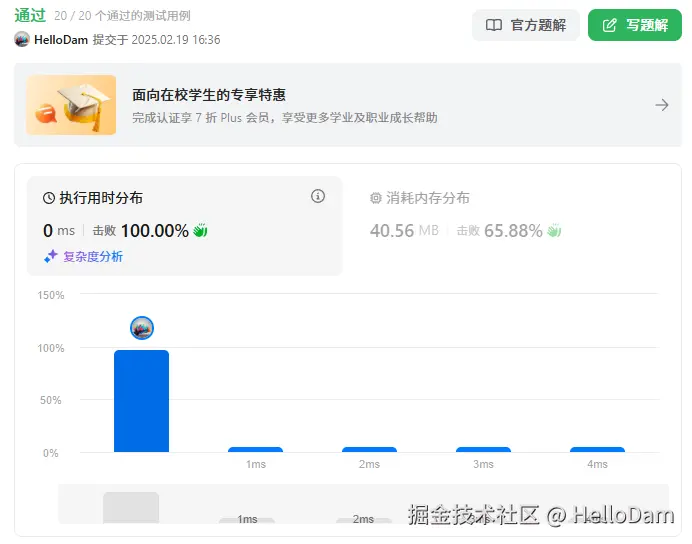
Task: Click the 1ms bar in the chart
Action: pos(255,450)
